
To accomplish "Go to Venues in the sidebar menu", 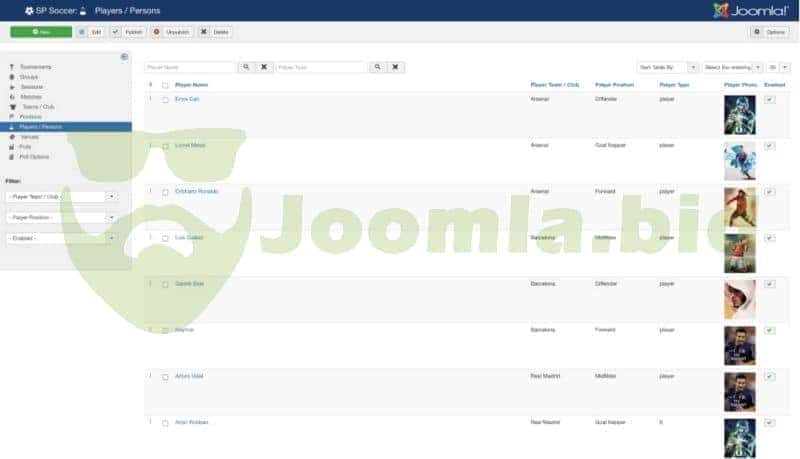I will tap(29, 137).
